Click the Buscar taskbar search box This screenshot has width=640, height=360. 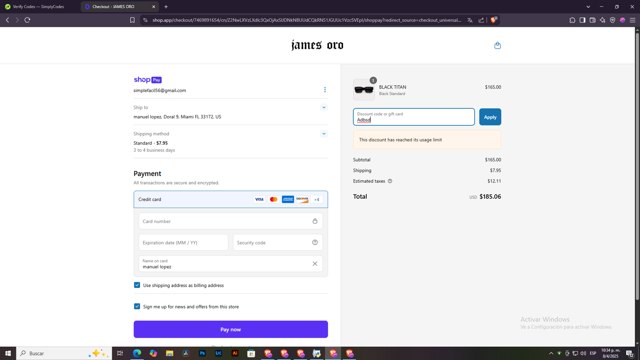click(64, 353)
